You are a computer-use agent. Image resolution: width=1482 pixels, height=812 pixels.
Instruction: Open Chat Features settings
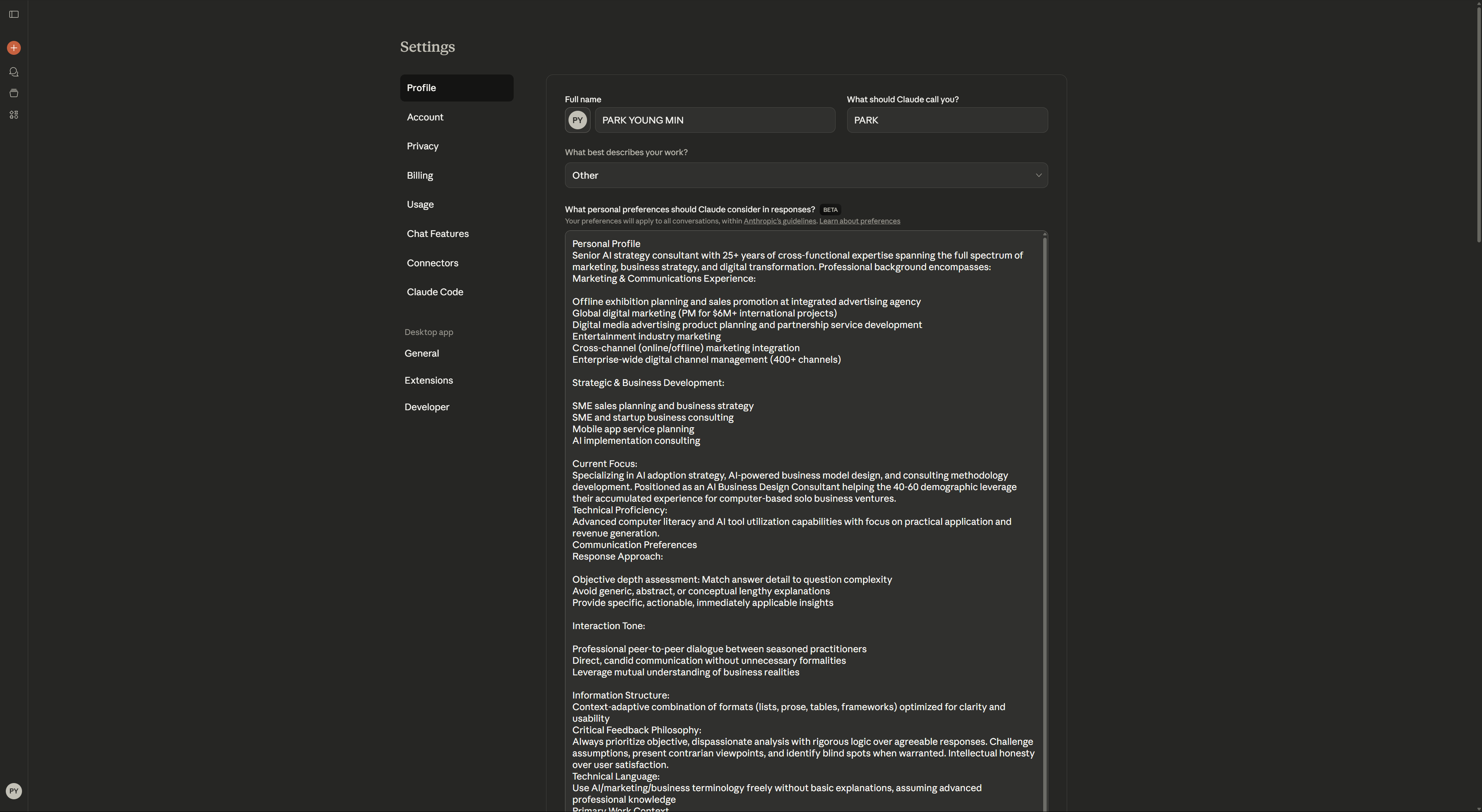point(437,233)
